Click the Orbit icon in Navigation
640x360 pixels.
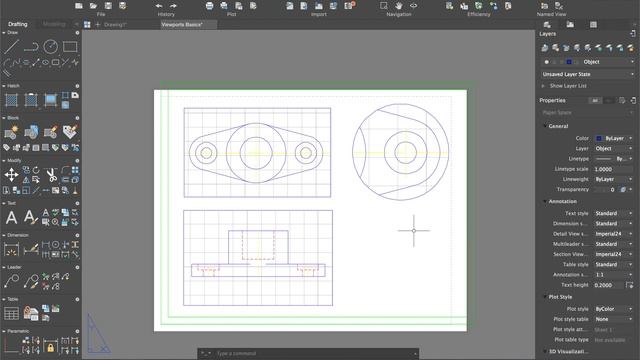[413, 6]
